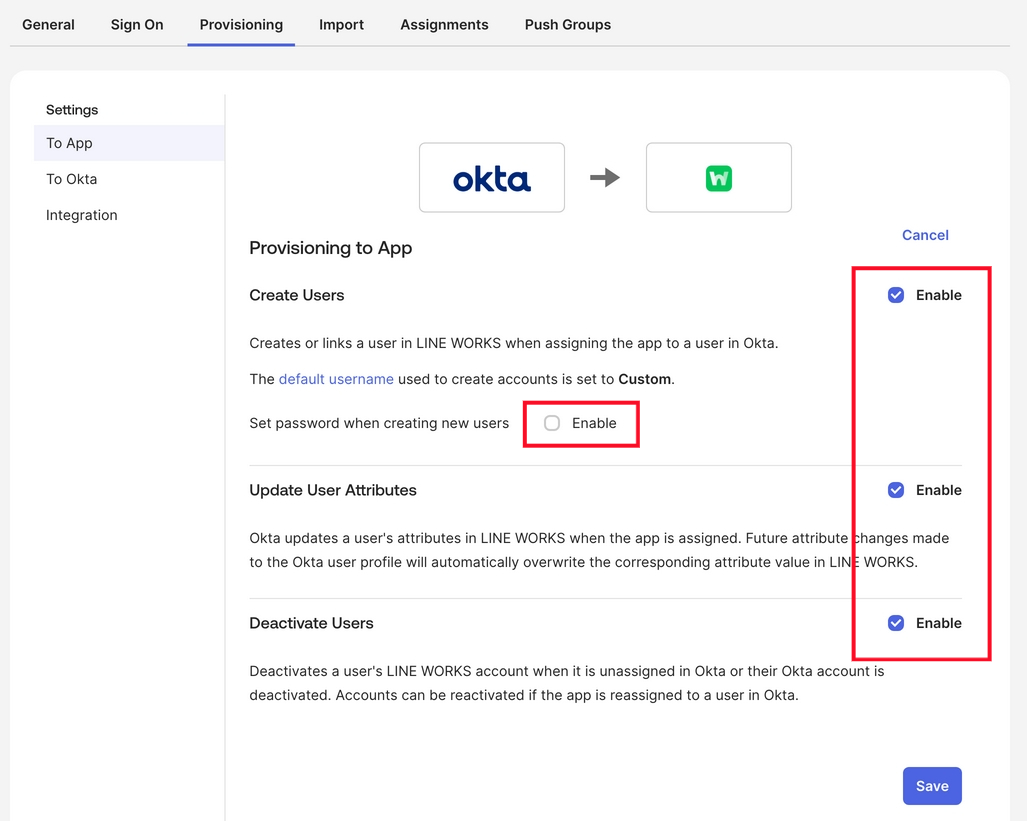The height and width of the screenshot is (821, 1027).
Task: Click the Settings sidebar heading
Action: 72,110
